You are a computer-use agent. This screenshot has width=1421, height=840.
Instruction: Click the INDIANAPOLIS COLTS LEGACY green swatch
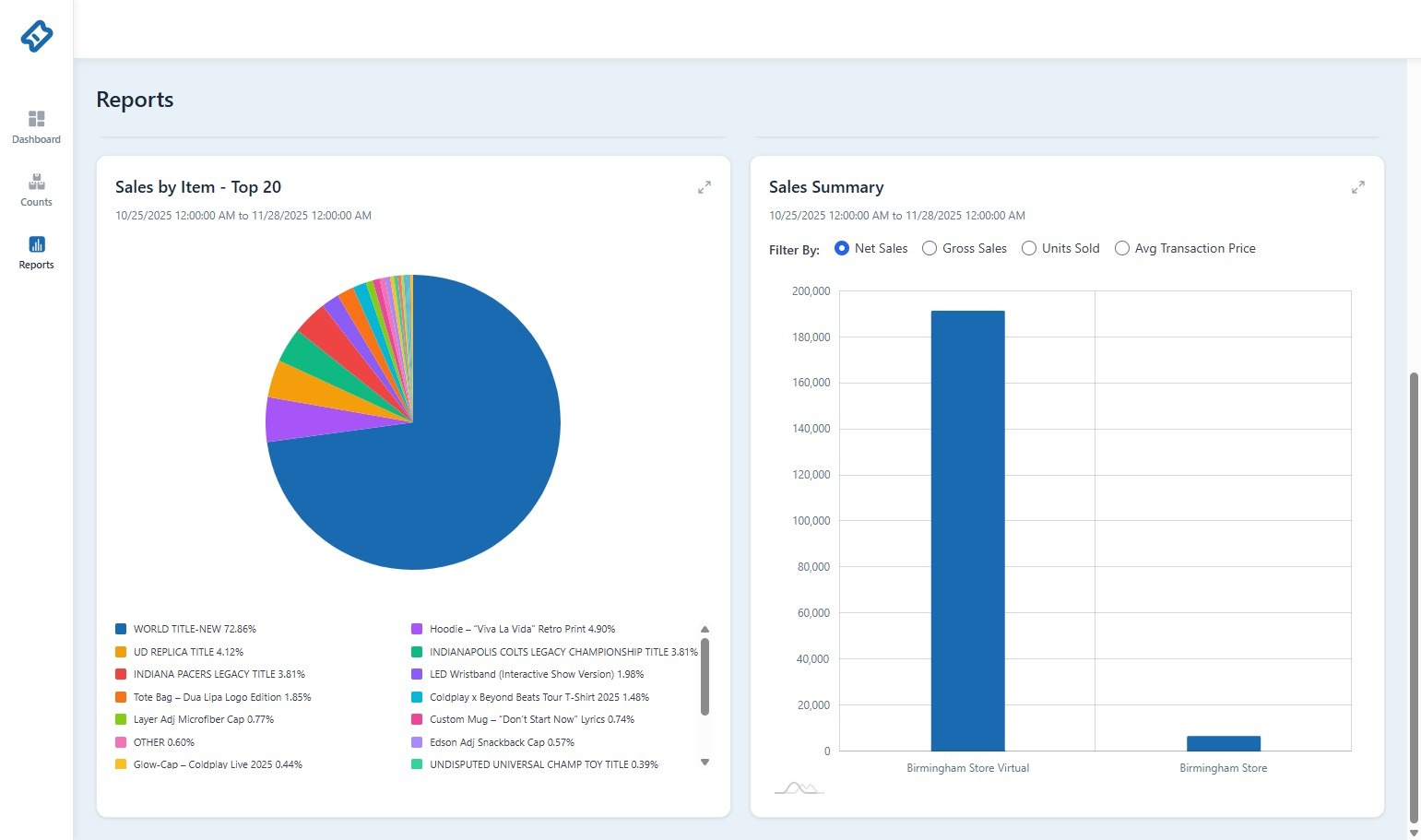click(417, 652)
